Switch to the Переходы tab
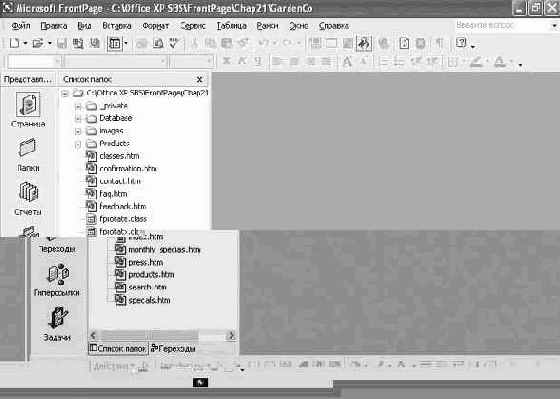This screenshot has height=399, width=560. tap(173, 348)
